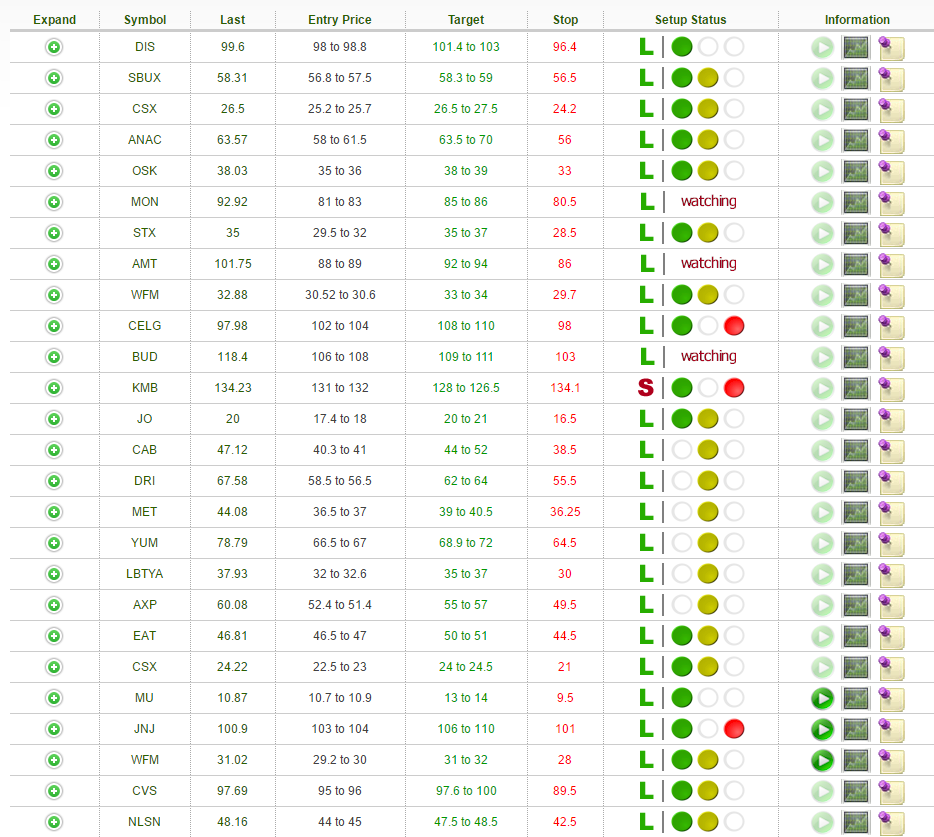Open the pinned note for YUM

tap(890, 543)
